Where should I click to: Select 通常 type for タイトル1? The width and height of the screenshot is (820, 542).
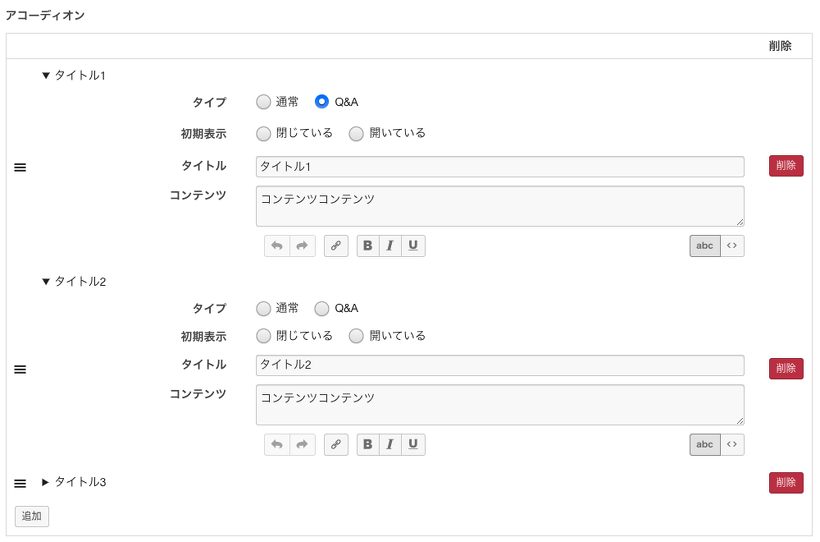[x=264, y=101]
